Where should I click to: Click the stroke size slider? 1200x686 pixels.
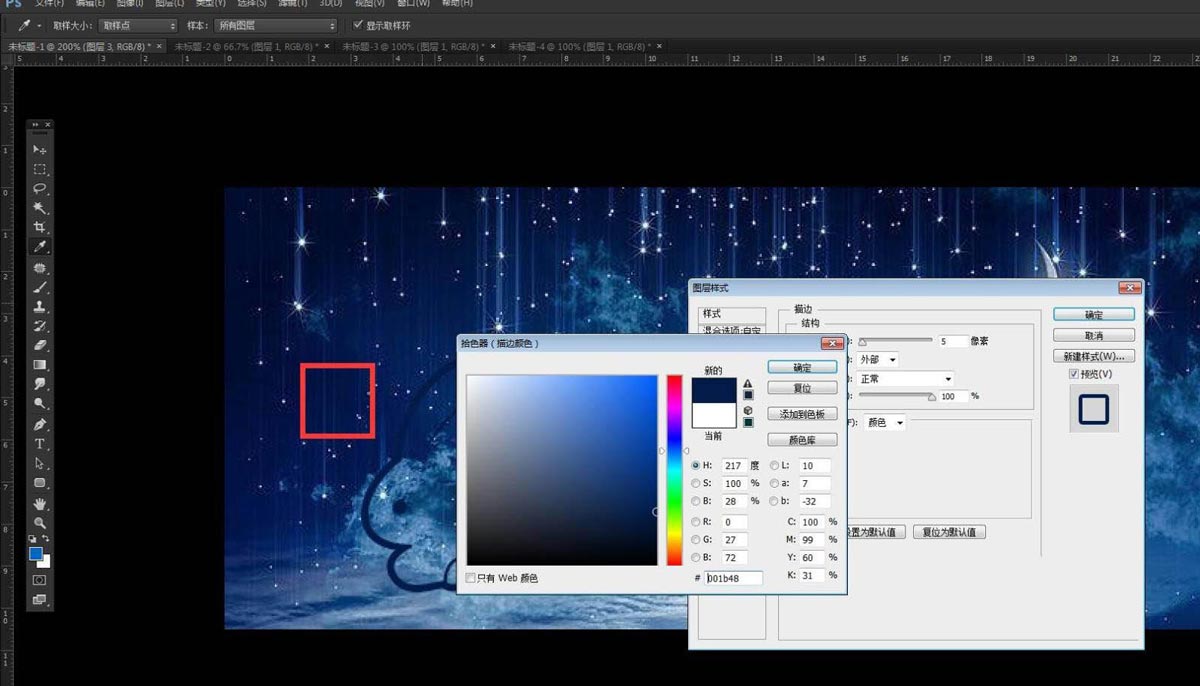tap(895, 342)
